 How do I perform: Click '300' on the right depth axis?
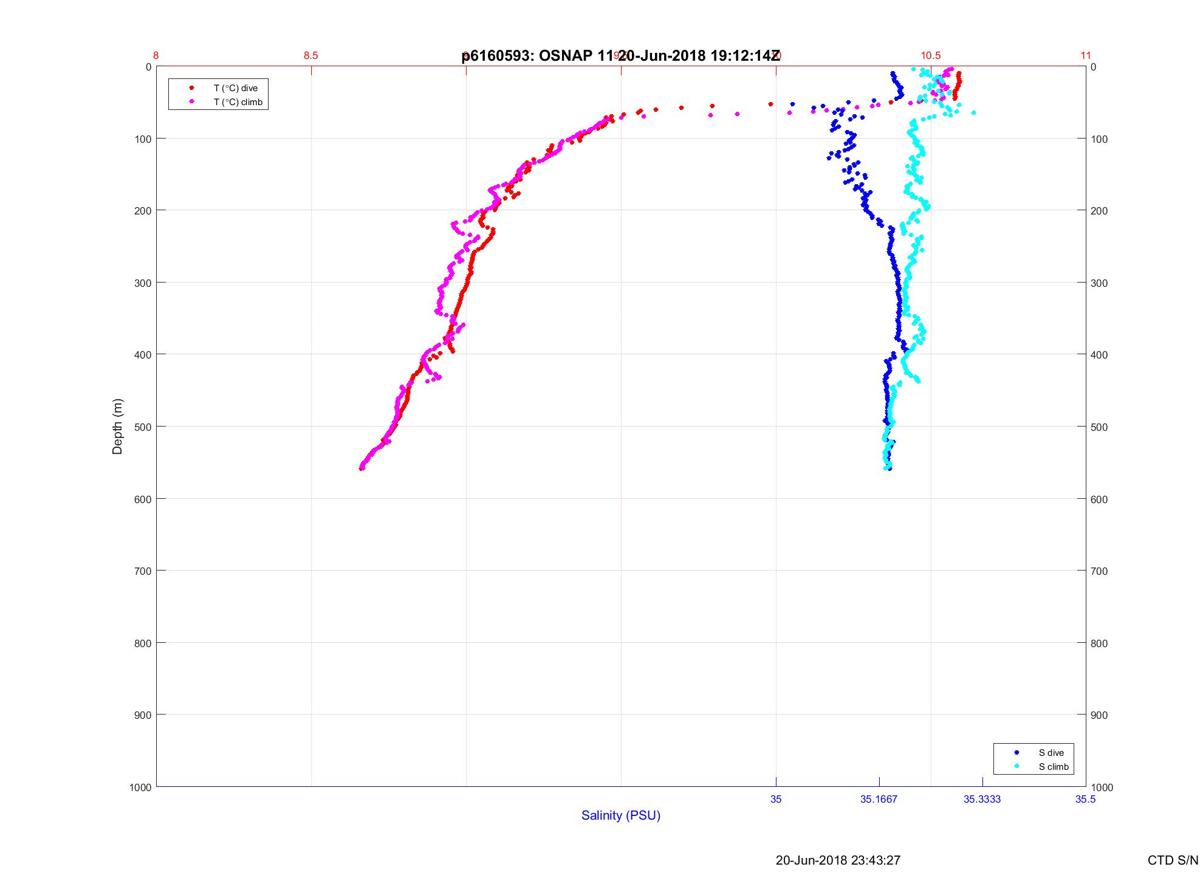(1100, 283)
